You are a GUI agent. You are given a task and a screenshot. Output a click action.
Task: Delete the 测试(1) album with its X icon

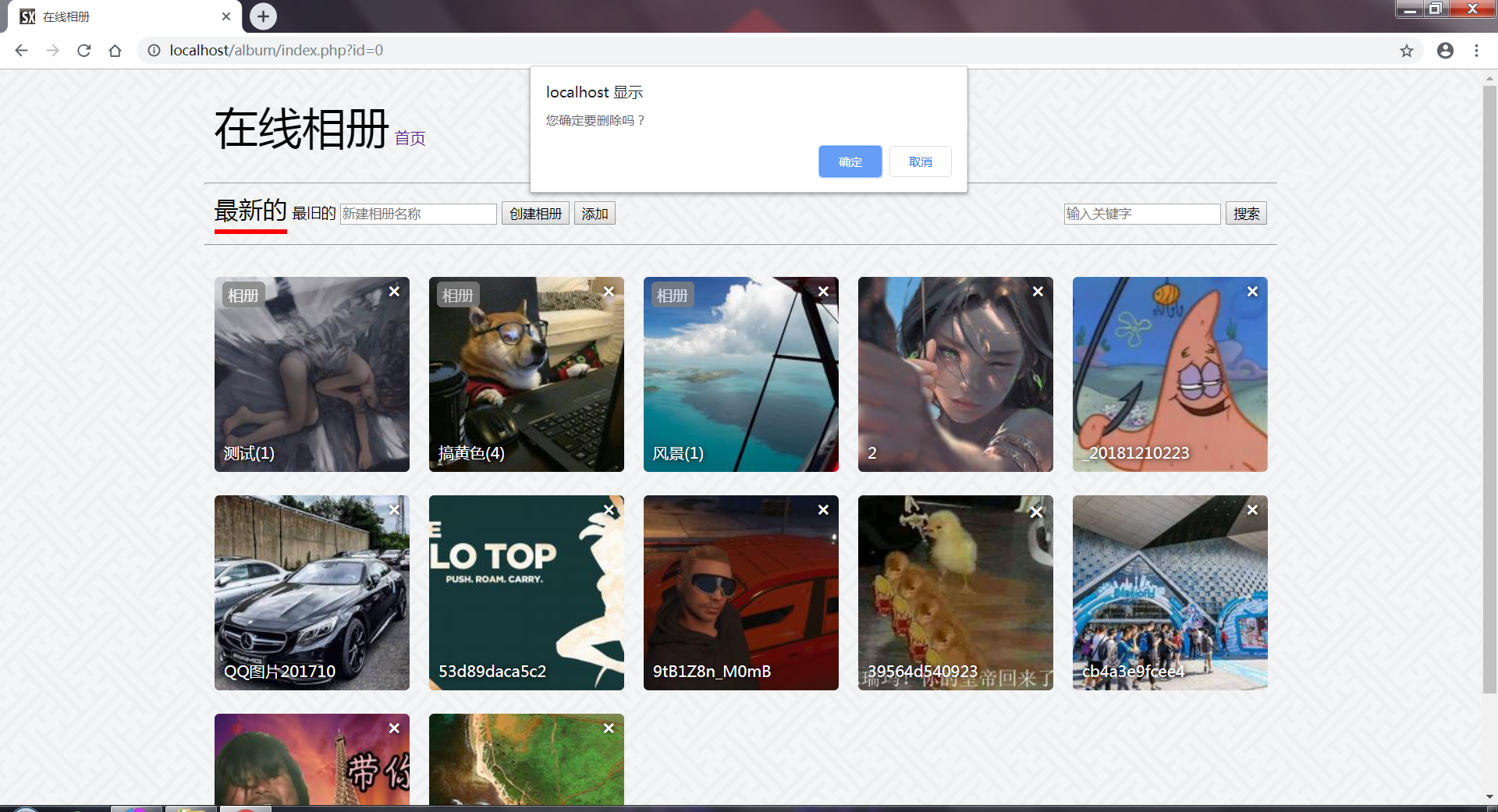pyautogui.click(x=394, y=291)
